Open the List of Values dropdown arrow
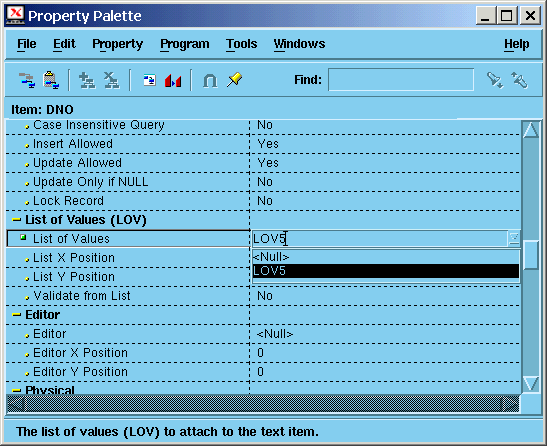This screenshot has height=446, width=547. (514, 239)
